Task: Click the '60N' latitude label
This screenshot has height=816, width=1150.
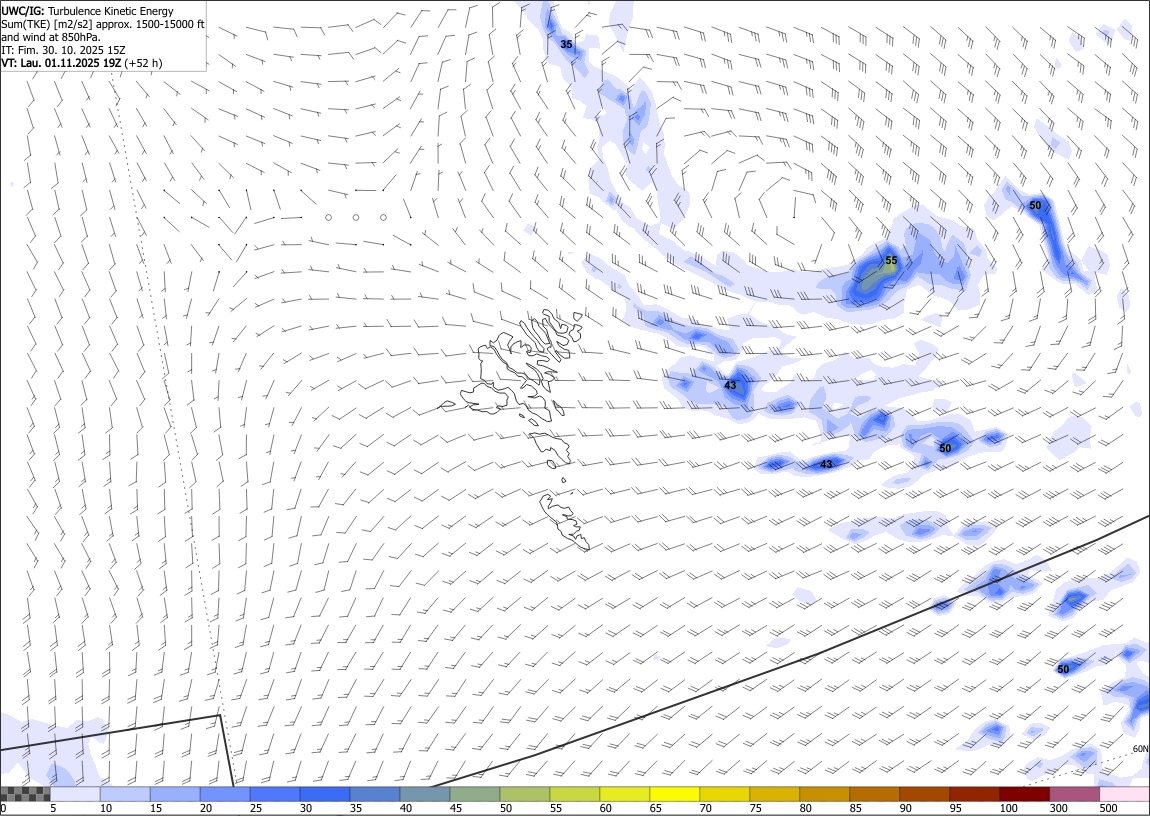Action: coord(1140,749)
